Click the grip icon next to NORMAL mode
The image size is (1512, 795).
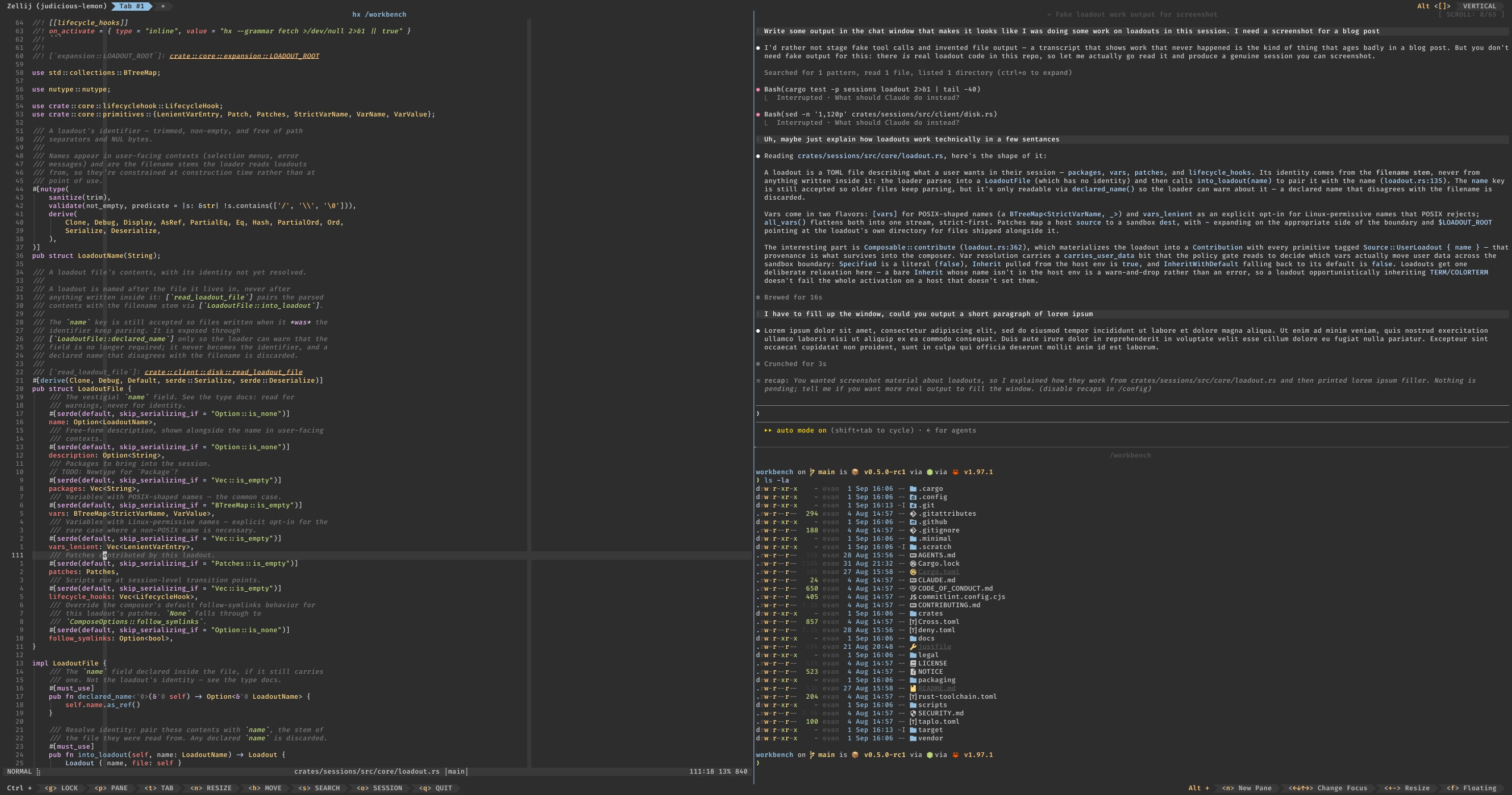39,772
